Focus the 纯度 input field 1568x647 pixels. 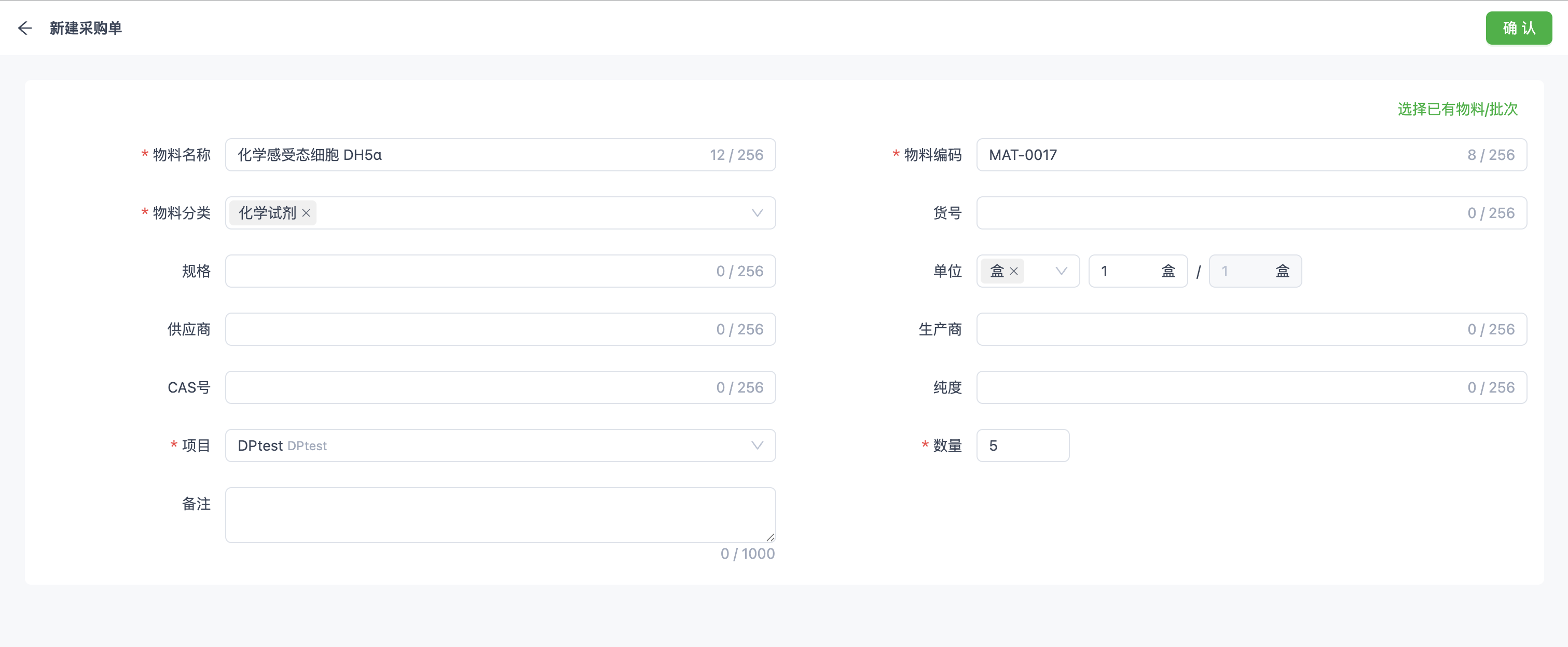click(1217, 387)
